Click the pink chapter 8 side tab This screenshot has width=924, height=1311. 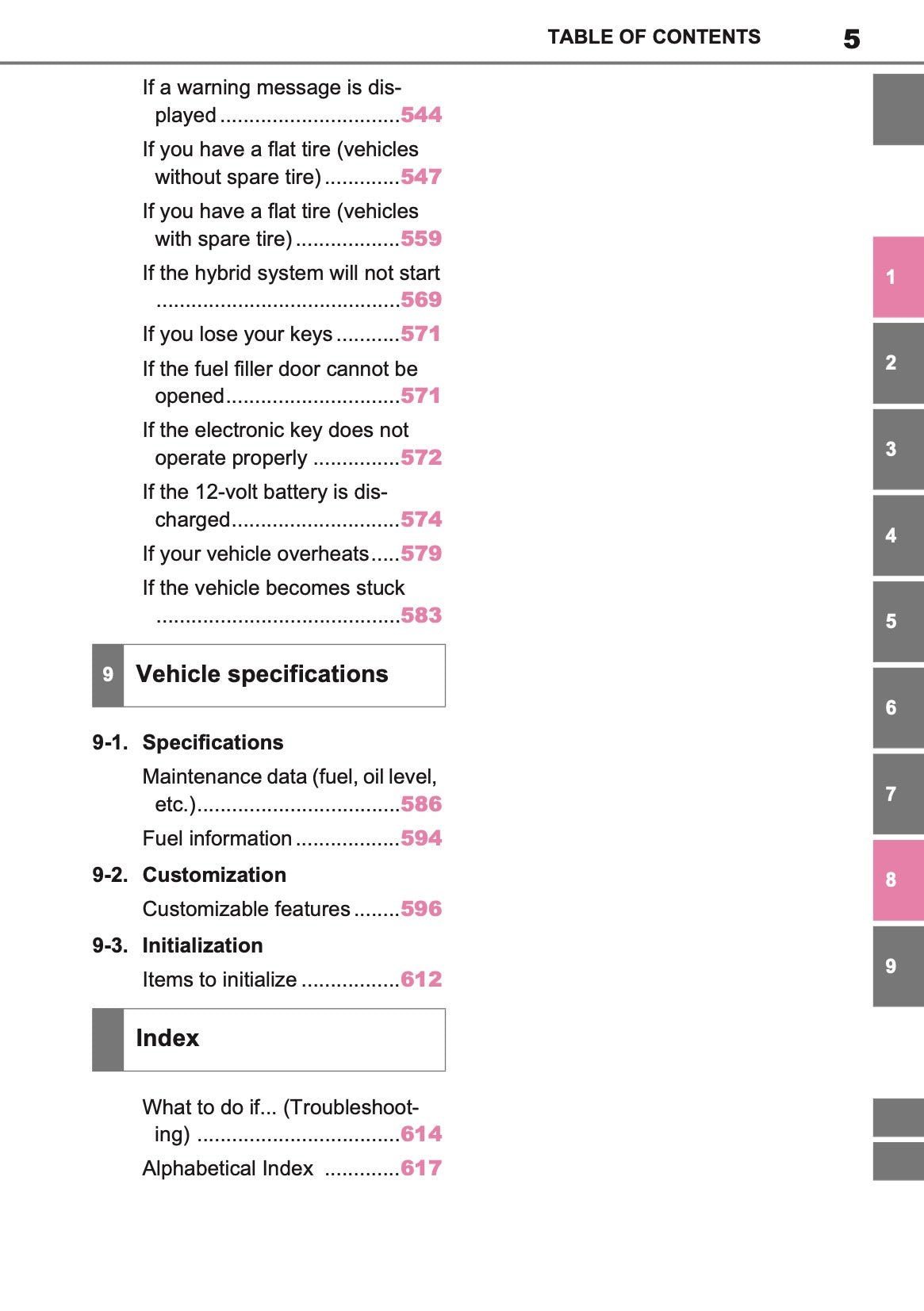[898, 880]
